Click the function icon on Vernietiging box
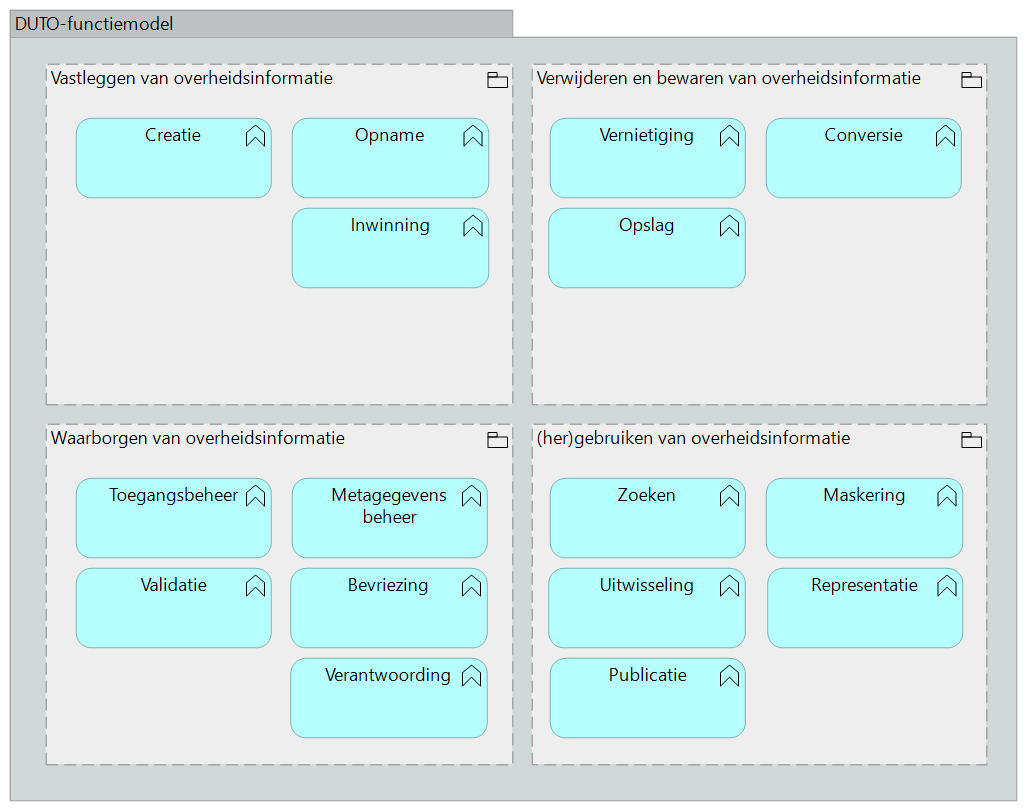This screenshot has height=811, width=1027. 729,137
